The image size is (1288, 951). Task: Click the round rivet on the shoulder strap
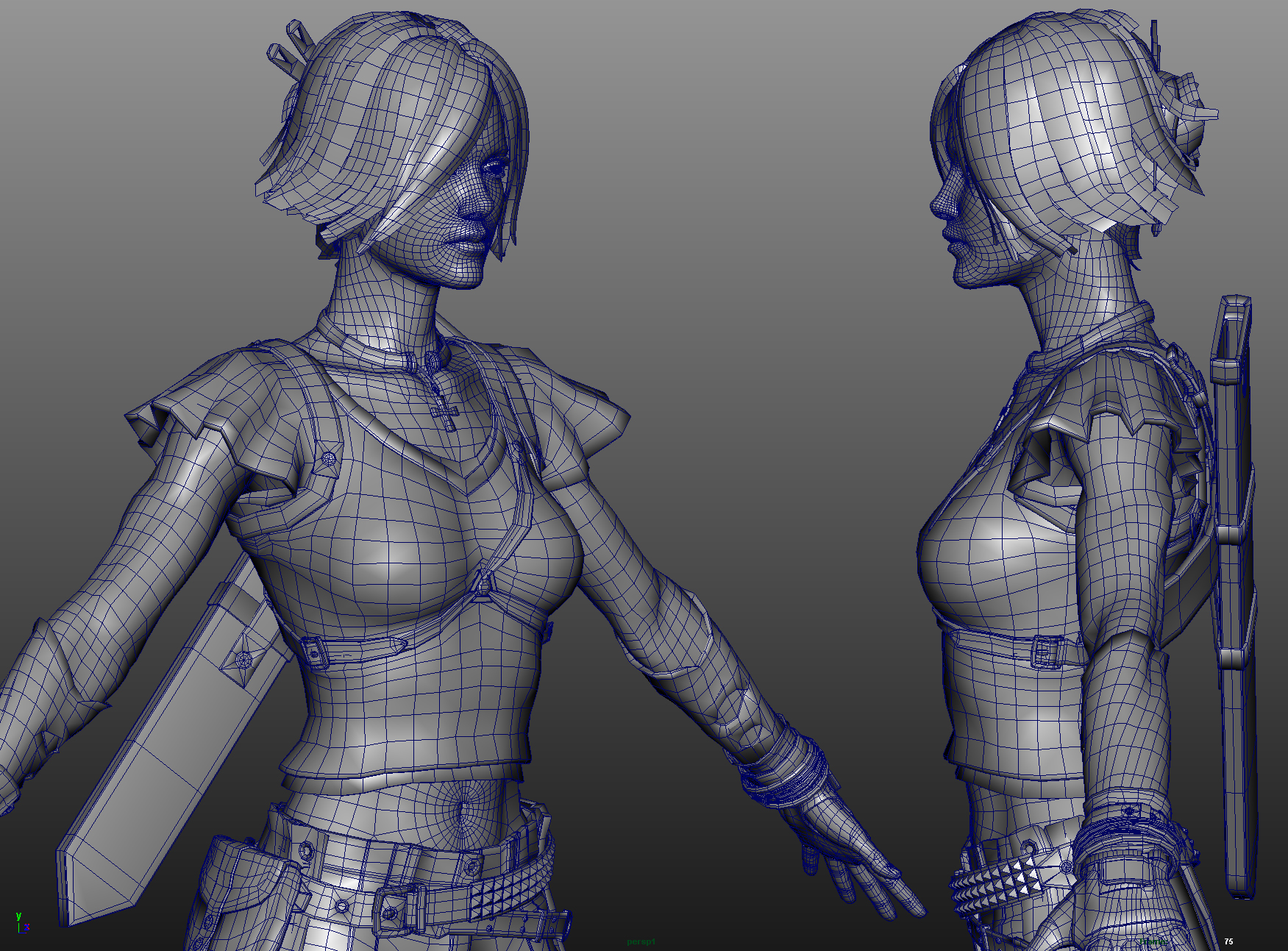point(328,458)
